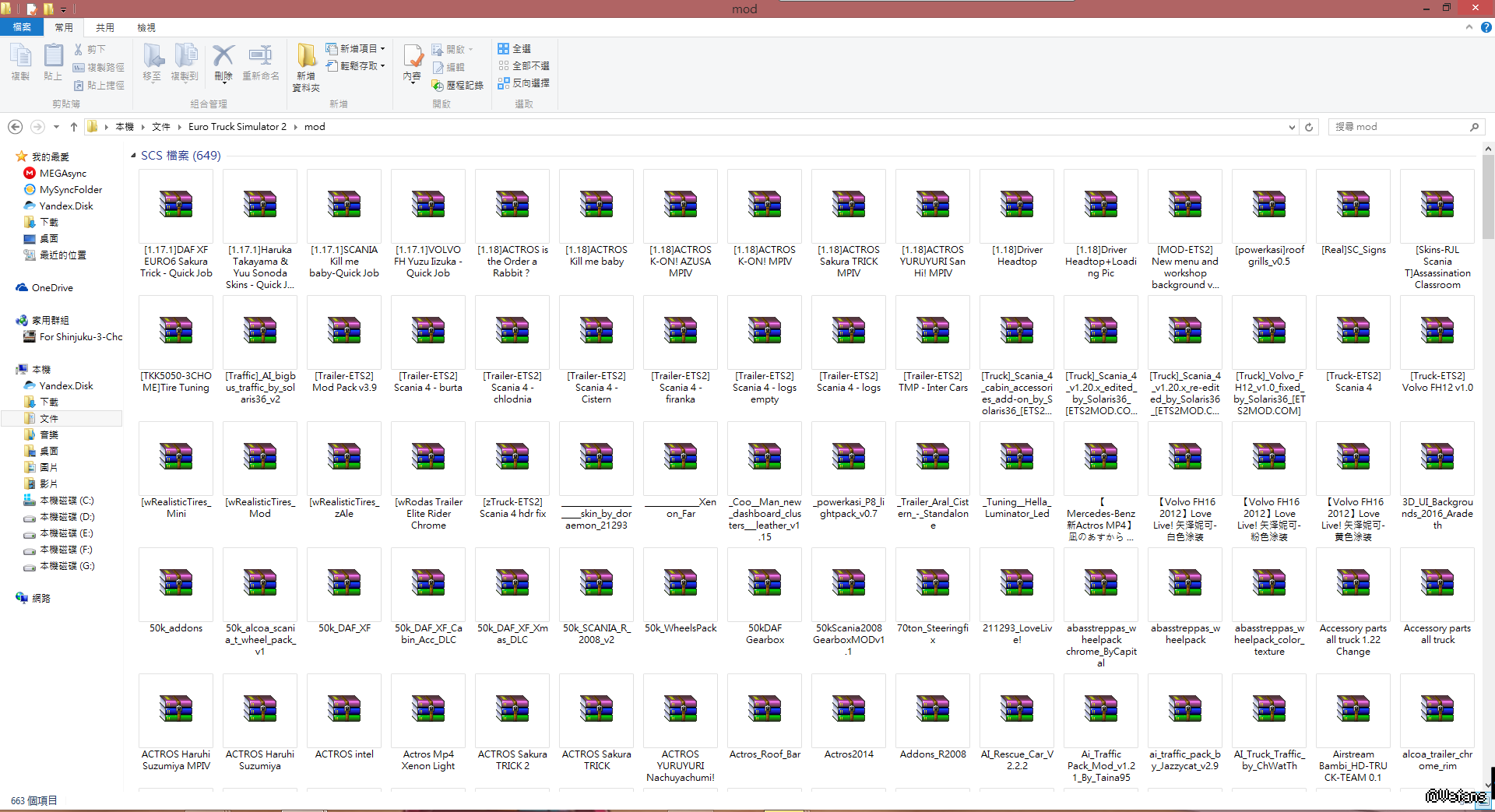Image resolution: width=1495 pixels, height=812 pixels.
Task: Click the 搜尋 mod search box
Action: click(x=1399, y=127)
